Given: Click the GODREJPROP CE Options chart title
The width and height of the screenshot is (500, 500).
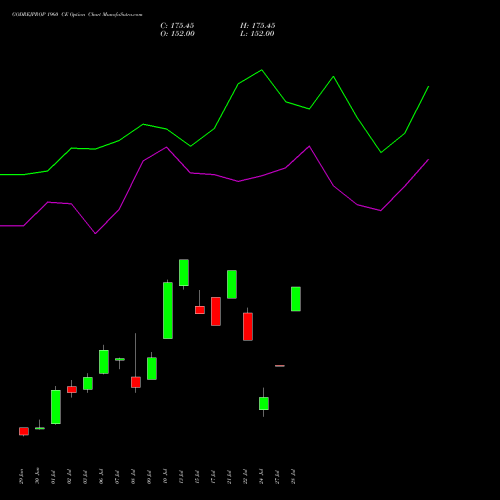Looking at the screenshot, I should [x=77, y=15].
